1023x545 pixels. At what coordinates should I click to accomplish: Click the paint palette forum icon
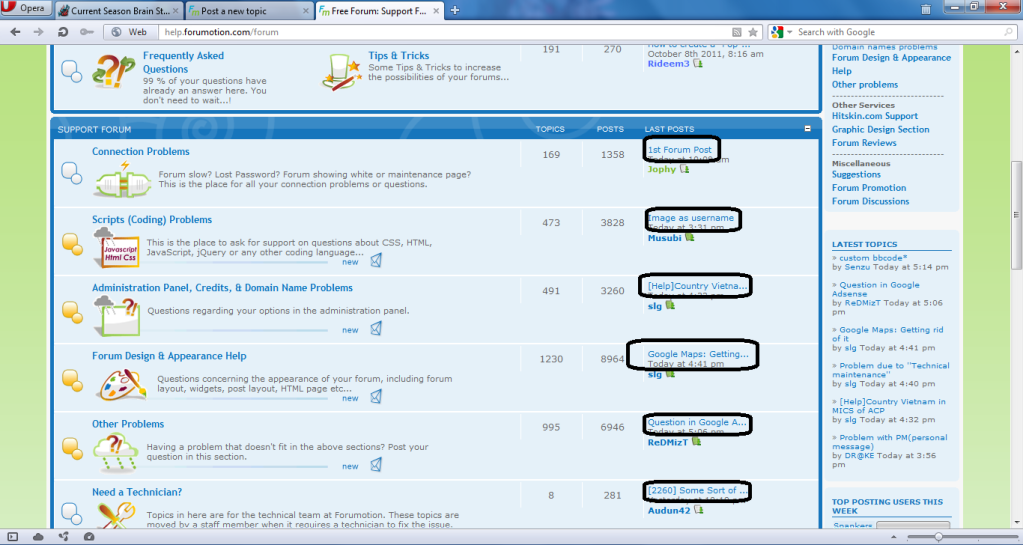[x=121, y=384]
